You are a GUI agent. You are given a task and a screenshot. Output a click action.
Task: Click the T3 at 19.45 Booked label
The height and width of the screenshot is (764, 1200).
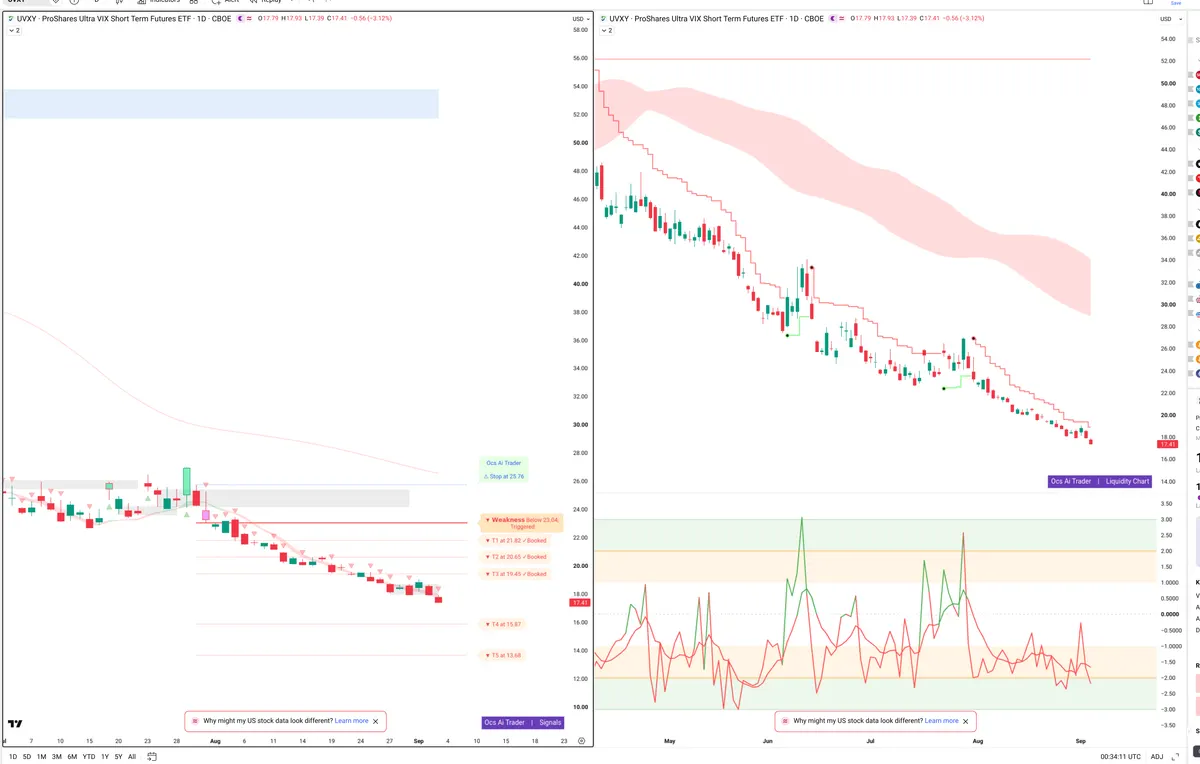coord(515,574)
